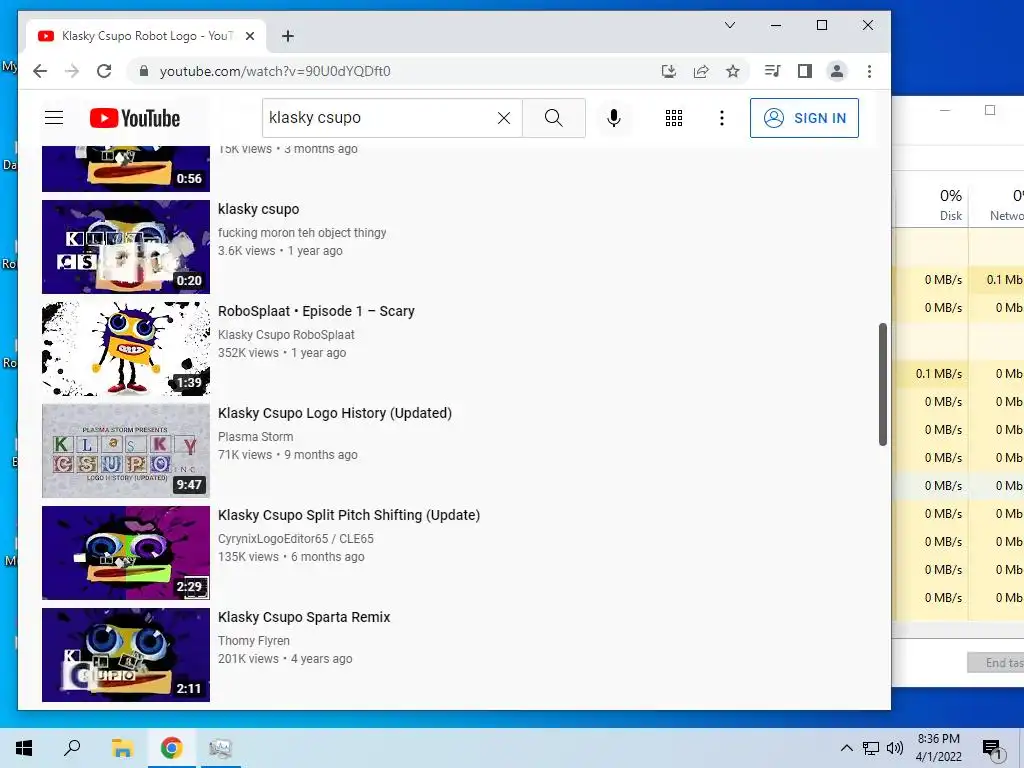Open Chrome three-dot menu
This screenshot has height=768, width=1024.
click(x=869, y=71)
